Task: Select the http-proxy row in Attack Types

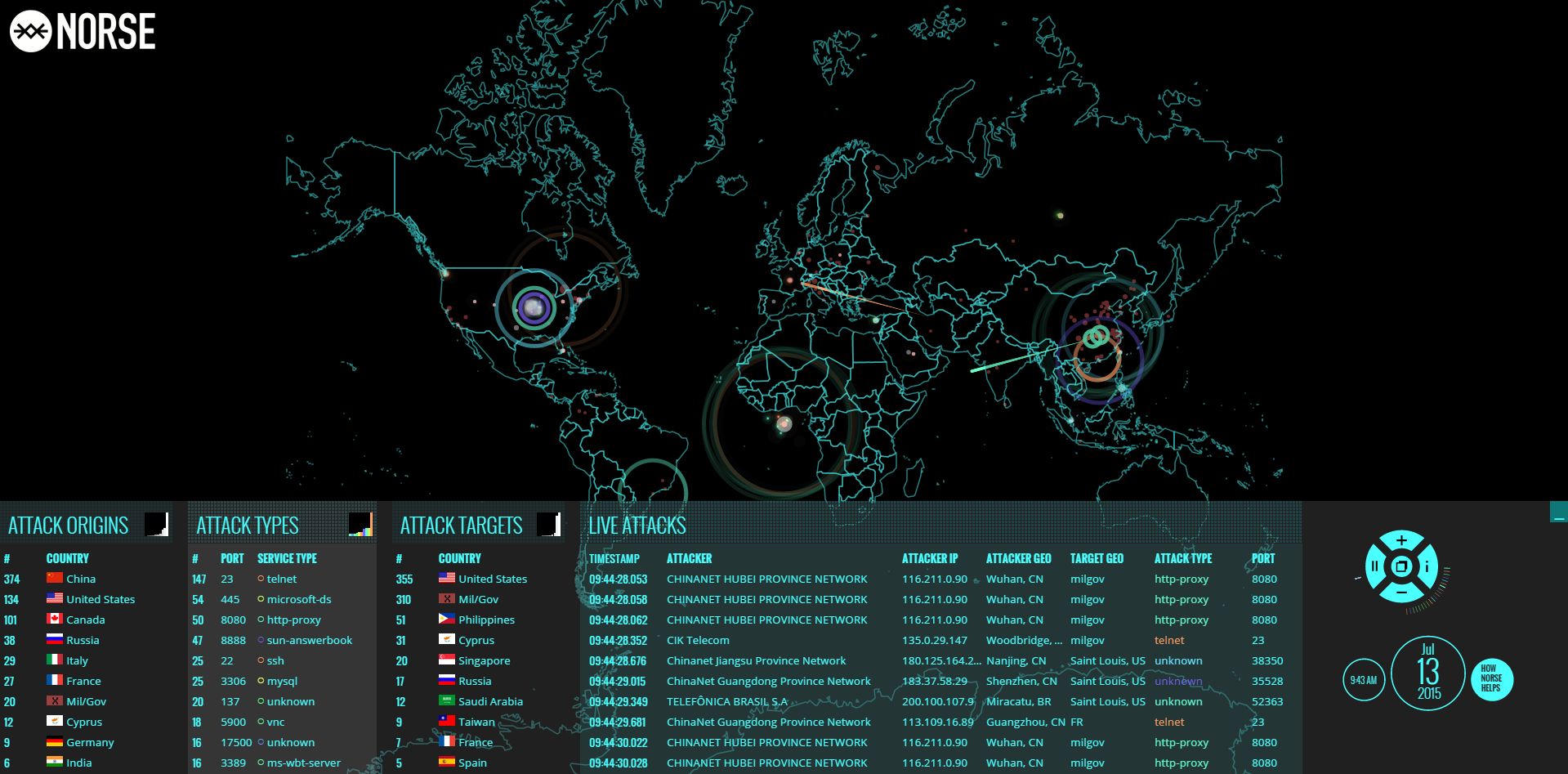Action: [x=282, y=620]
